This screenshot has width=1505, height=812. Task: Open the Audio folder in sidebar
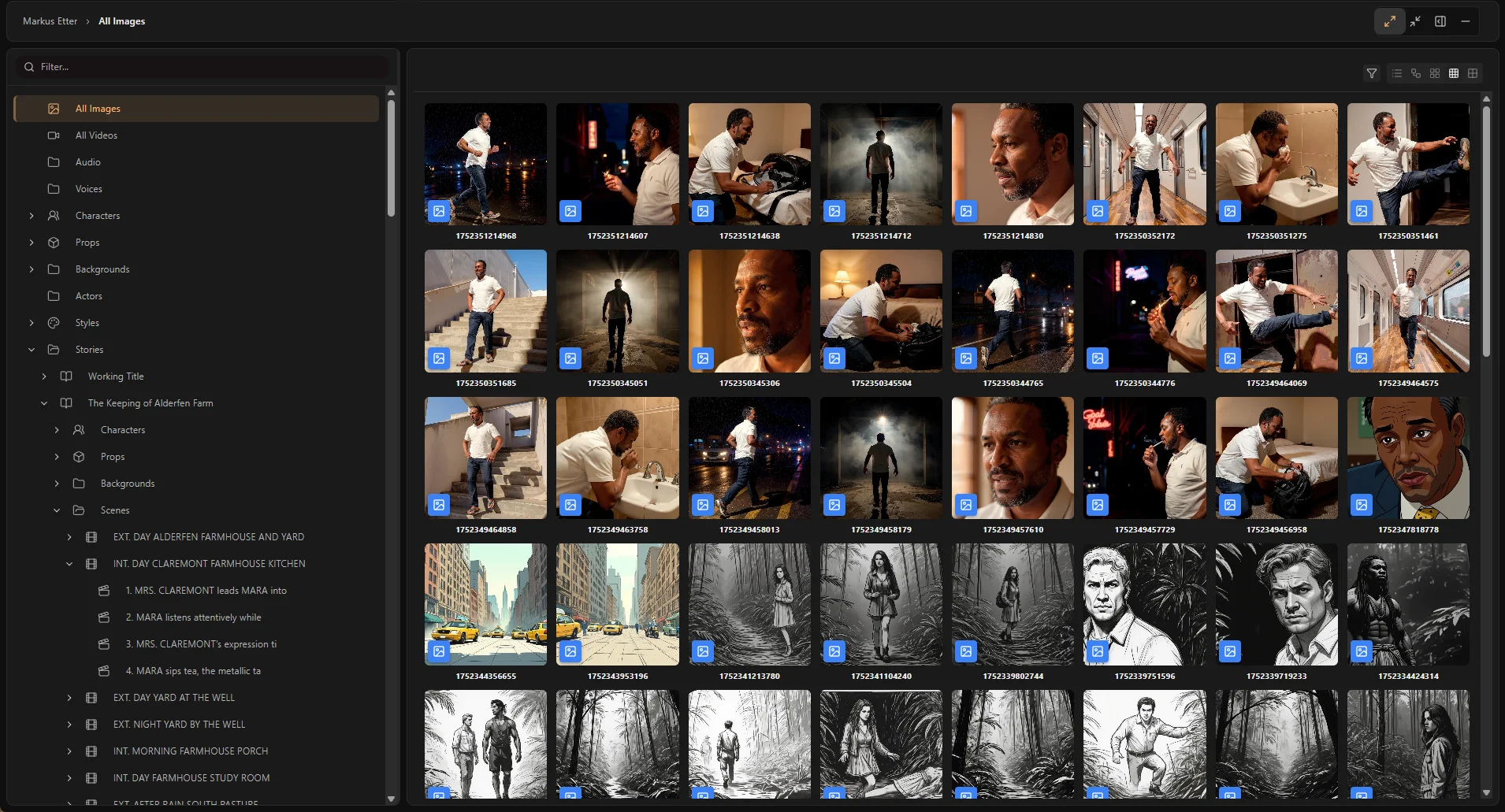pos(87,162)
